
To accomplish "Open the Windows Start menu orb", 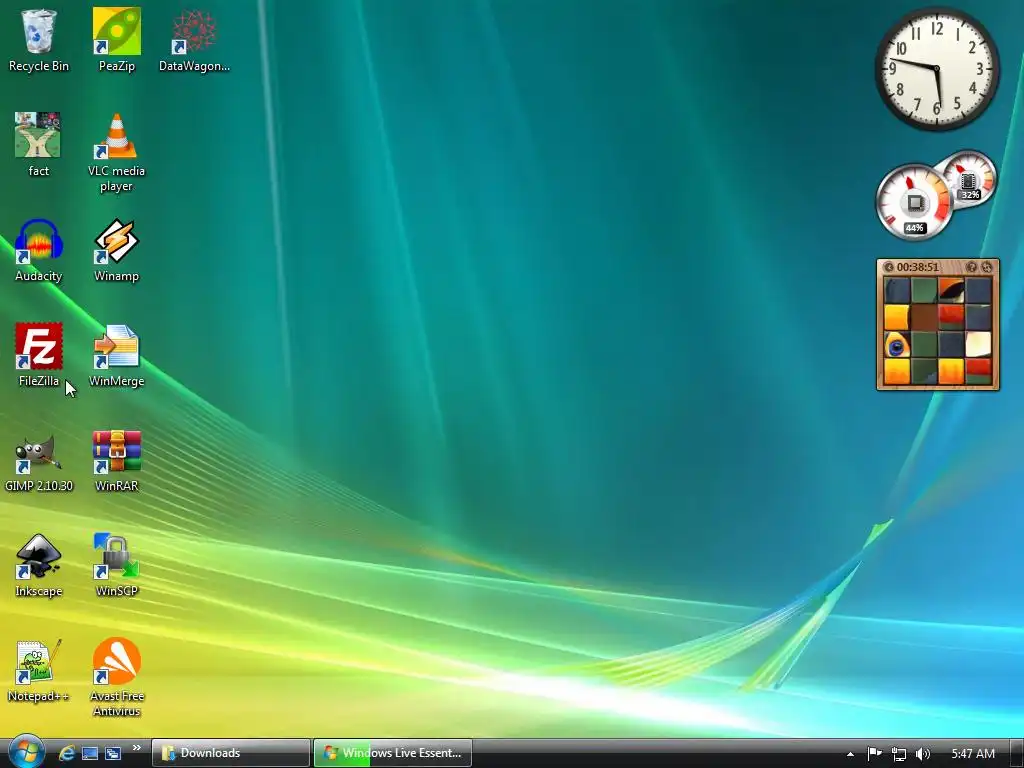I will pyautogui.click(x=25, y=751).
